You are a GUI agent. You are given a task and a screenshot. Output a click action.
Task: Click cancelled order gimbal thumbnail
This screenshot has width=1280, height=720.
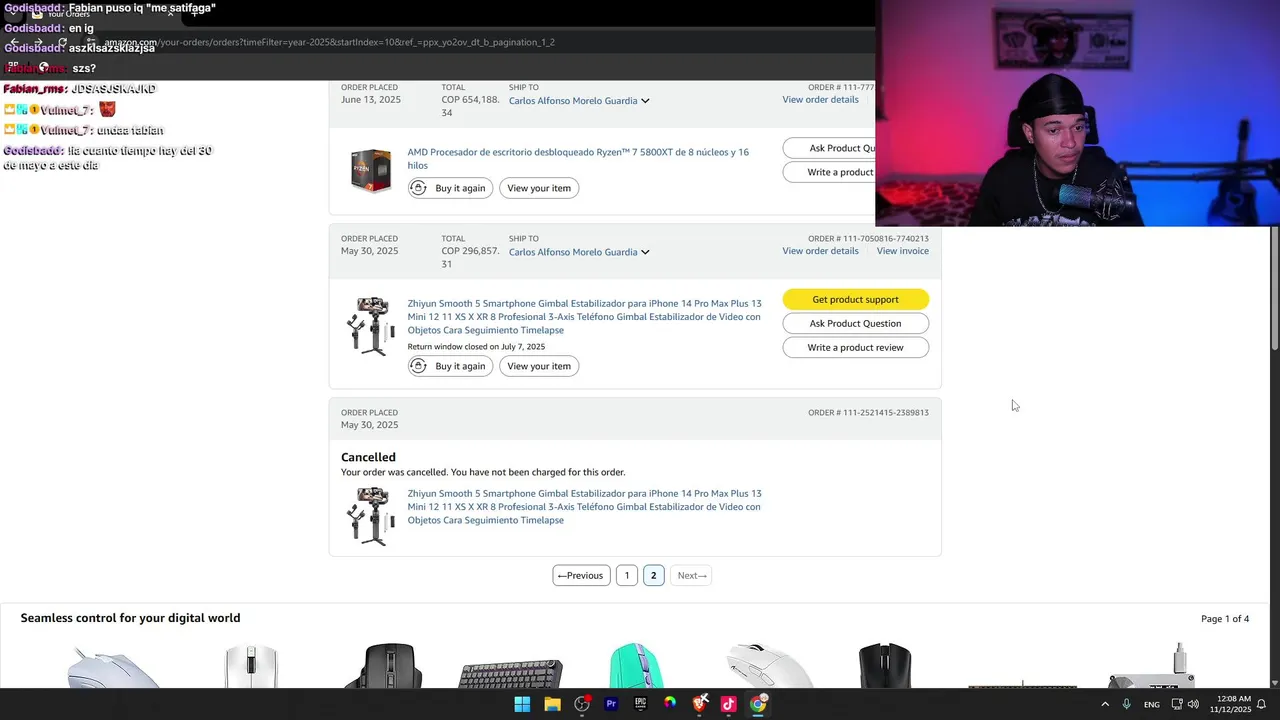tap(370, 516)
